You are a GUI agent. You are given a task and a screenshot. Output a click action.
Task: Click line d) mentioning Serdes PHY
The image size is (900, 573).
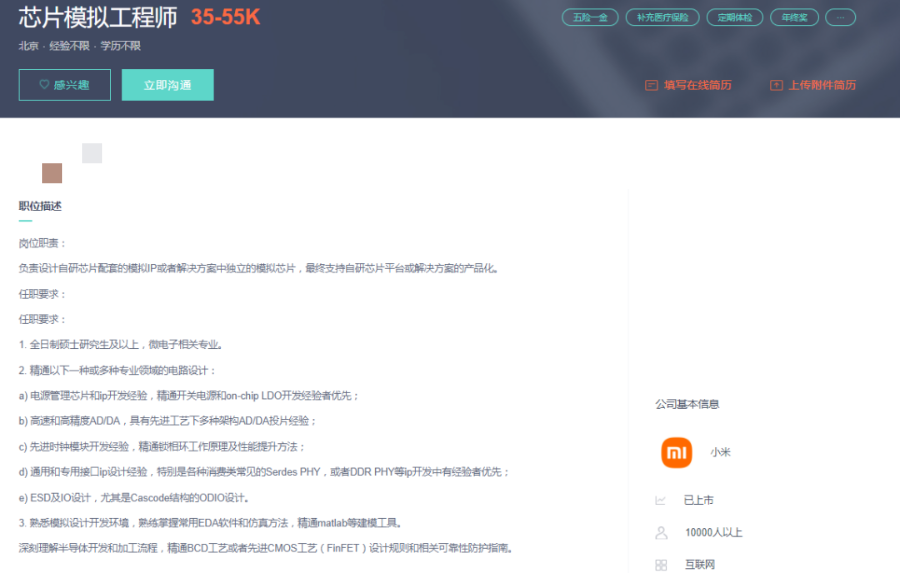point(264,472)
